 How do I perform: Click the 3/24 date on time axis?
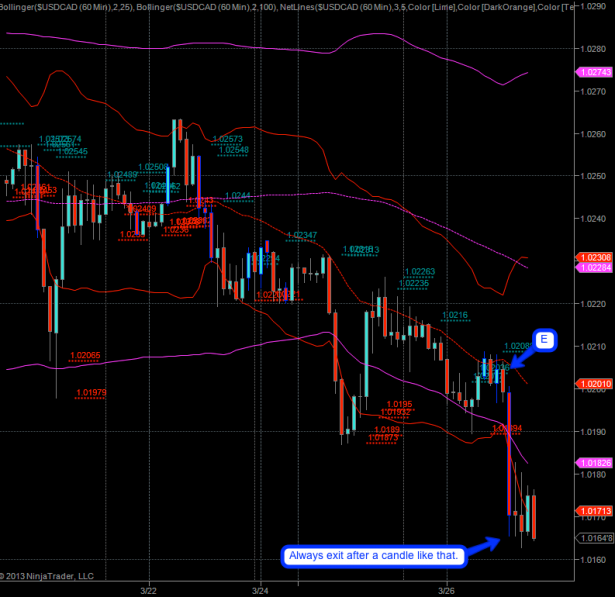[x=258, y=590]
